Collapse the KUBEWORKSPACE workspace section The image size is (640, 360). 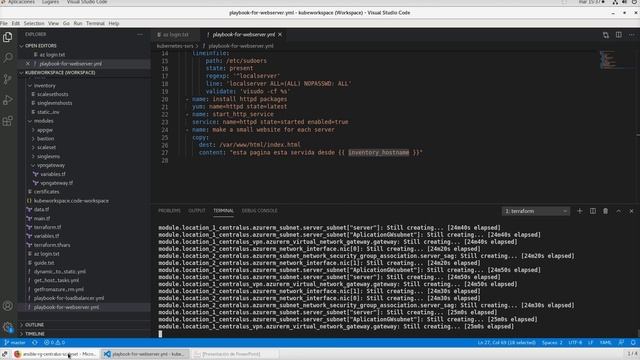[84, 73]
